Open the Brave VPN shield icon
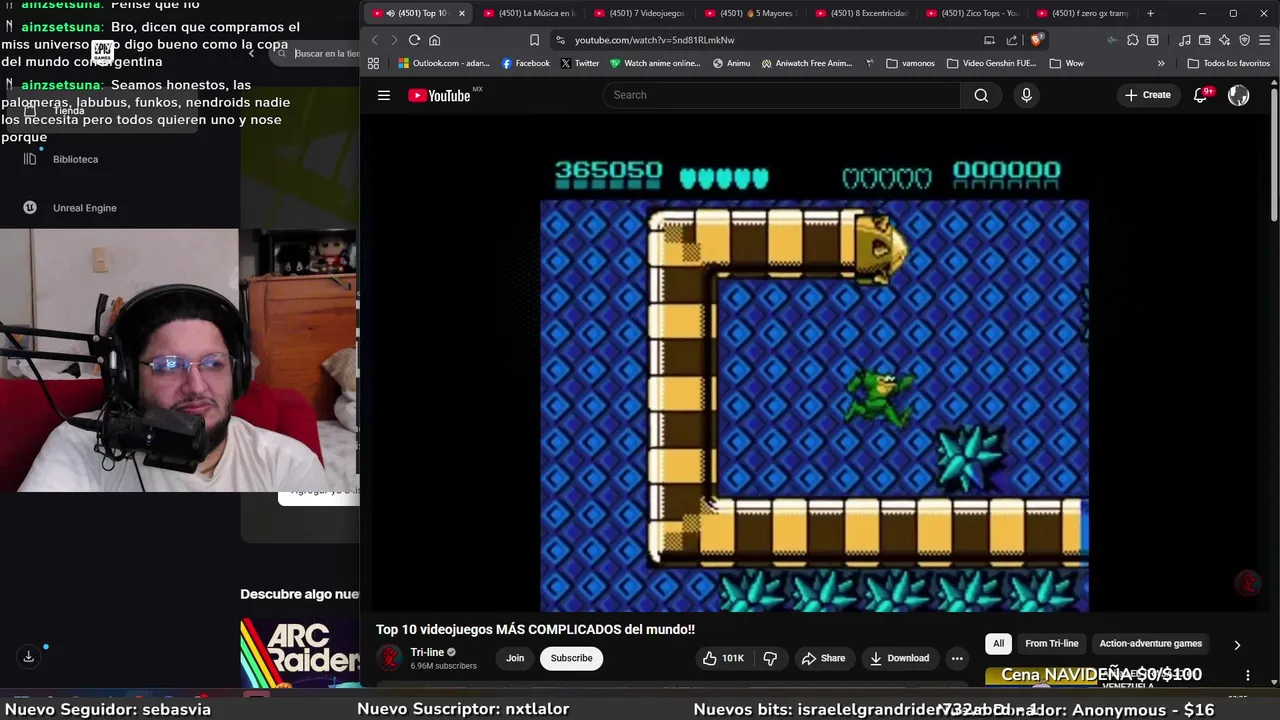The image size is (1280, 720). click(x=1245, y=40)
